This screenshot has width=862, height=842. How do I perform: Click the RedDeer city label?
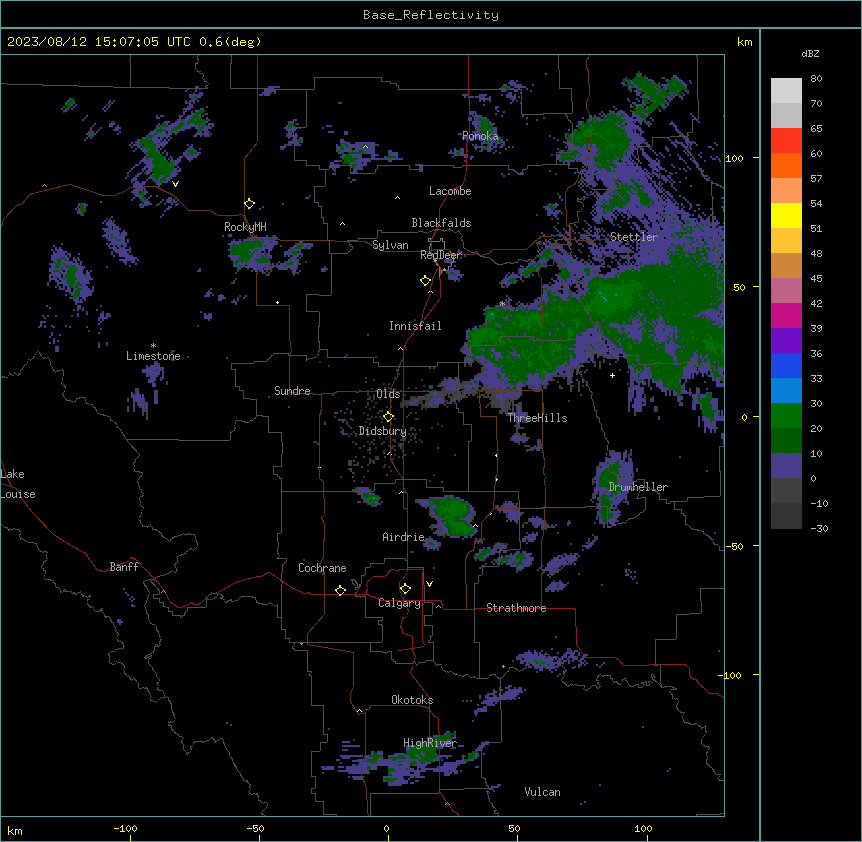click(440, 255)
